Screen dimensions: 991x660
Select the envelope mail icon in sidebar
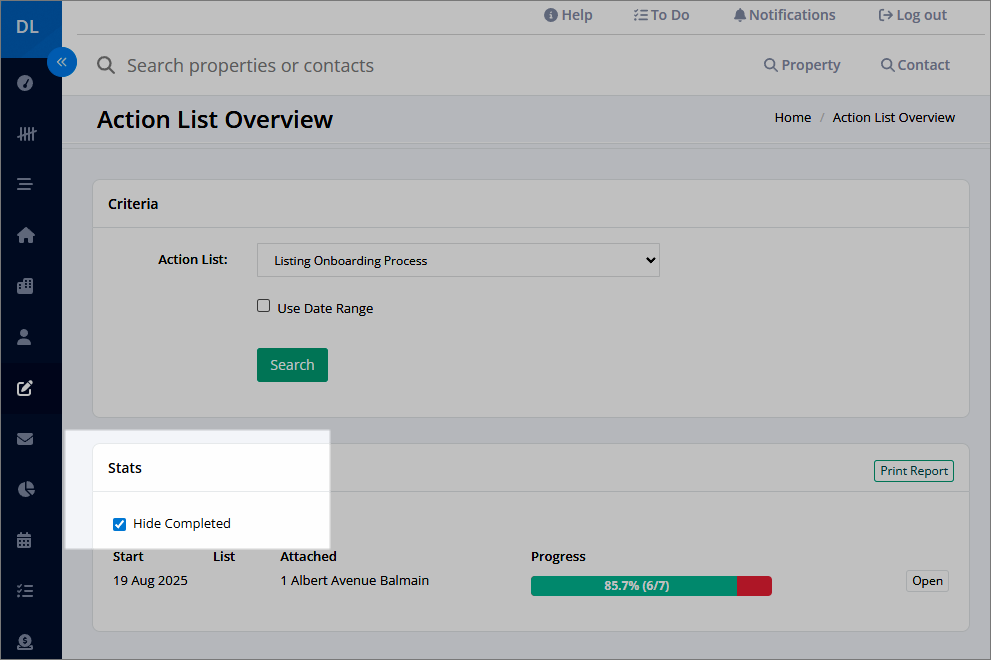click(x=24, y=438)
